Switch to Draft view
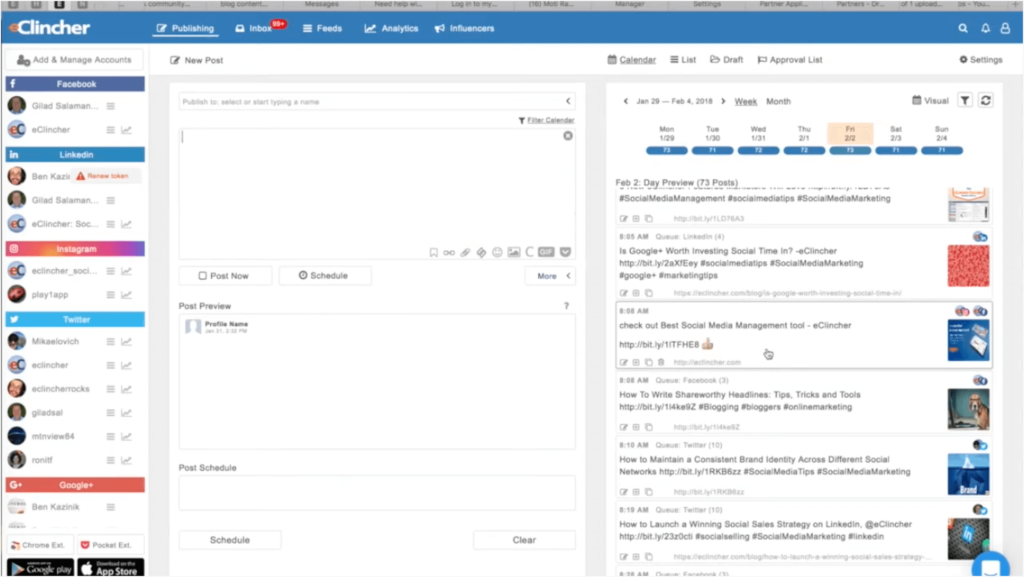The width and height of the screenshot is (1024, 577). coord(726,59)
